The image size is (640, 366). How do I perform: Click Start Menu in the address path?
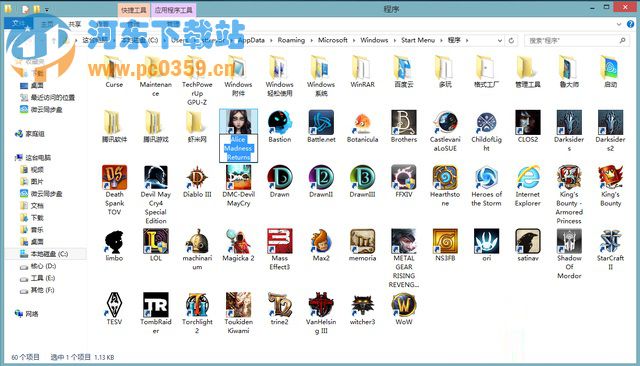tap(418, 40)
